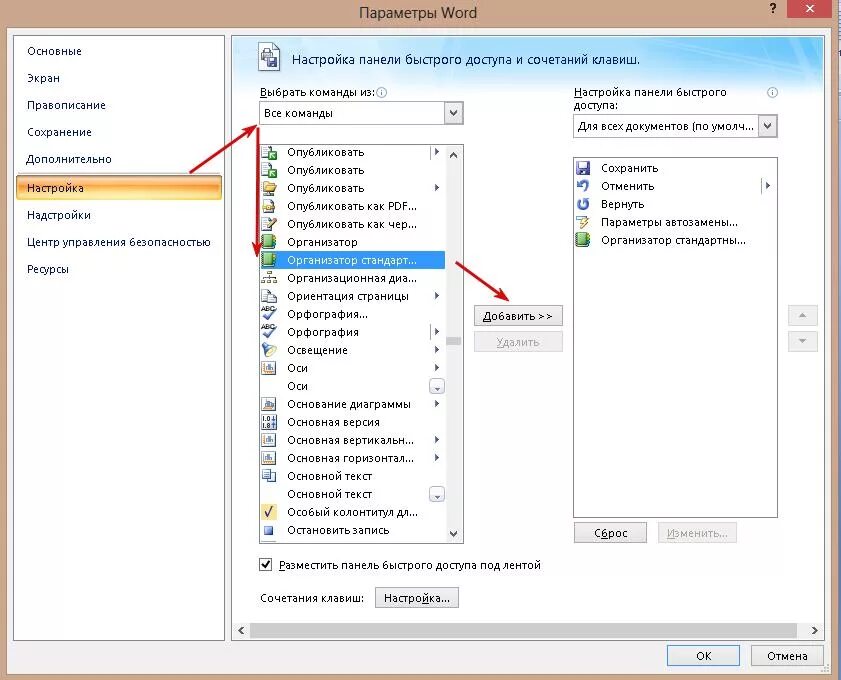Click the Ориентация страницы icon
Viewport: 841px width, 680px height.
[x=269, y=296]
